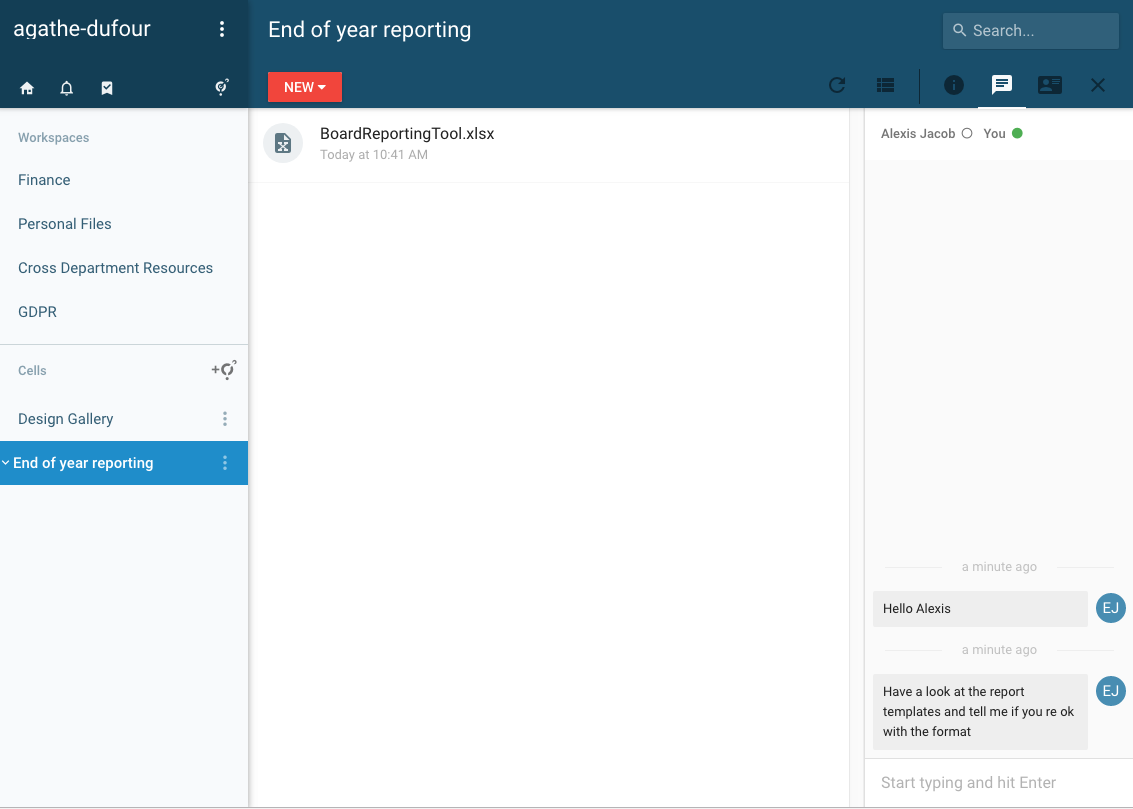Open the NEW dropdown button

(305, 87)
